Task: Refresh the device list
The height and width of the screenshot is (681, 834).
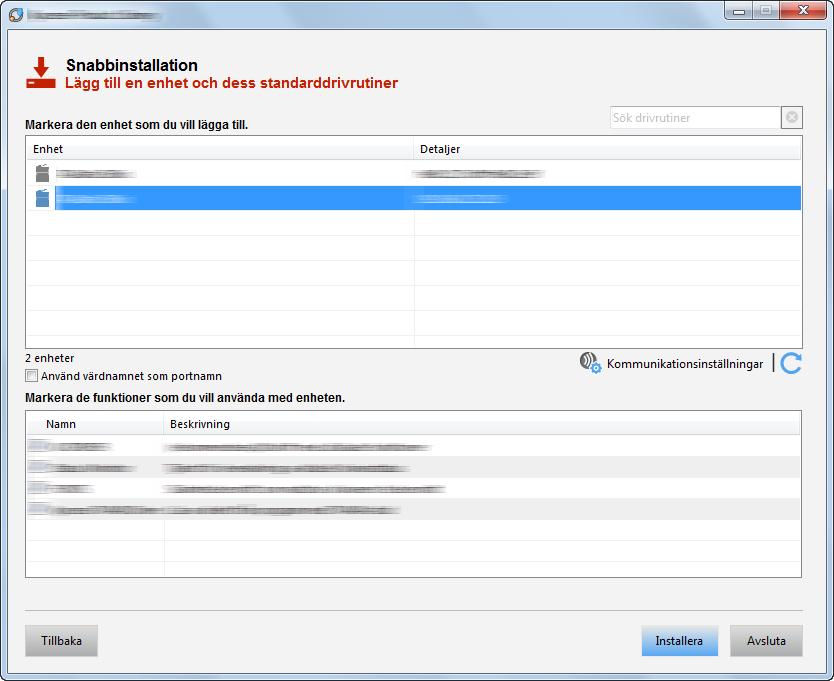Action: (791, 363)
